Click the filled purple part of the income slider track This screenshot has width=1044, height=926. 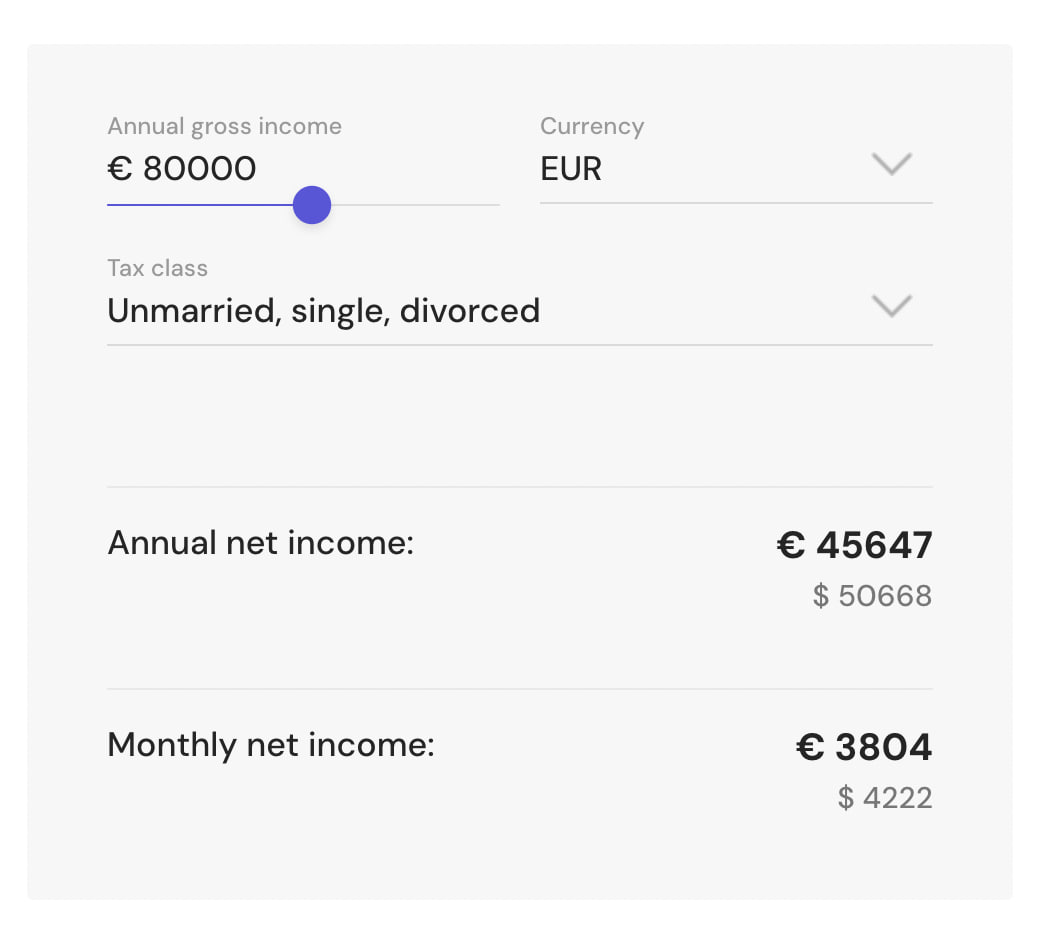click(x=200, y=205)
